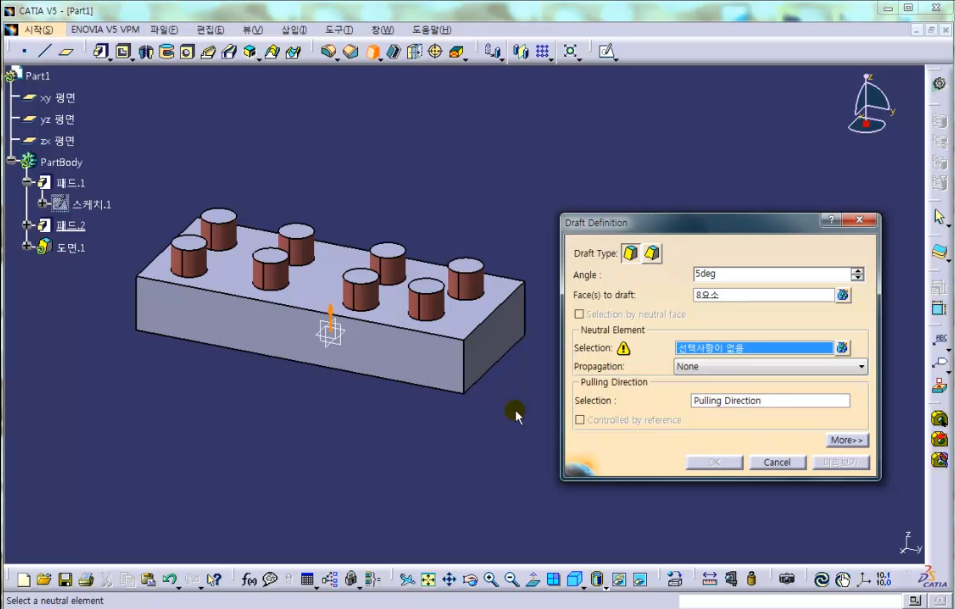Open the 파일(F) menu
955x609 pixels.
click(x=164, y=30)
